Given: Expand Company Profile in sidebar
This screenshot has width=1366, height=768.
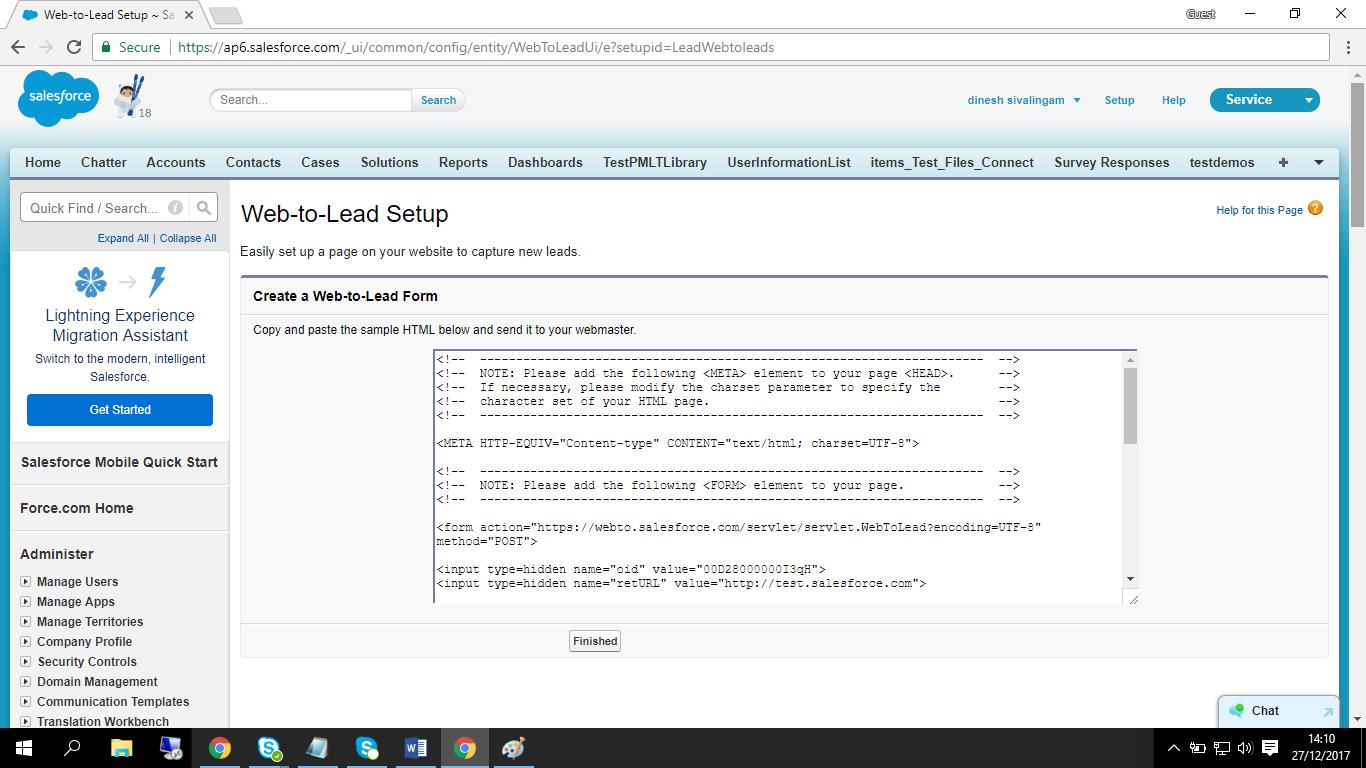Looking at the screenshot, I should click(26, 641).
